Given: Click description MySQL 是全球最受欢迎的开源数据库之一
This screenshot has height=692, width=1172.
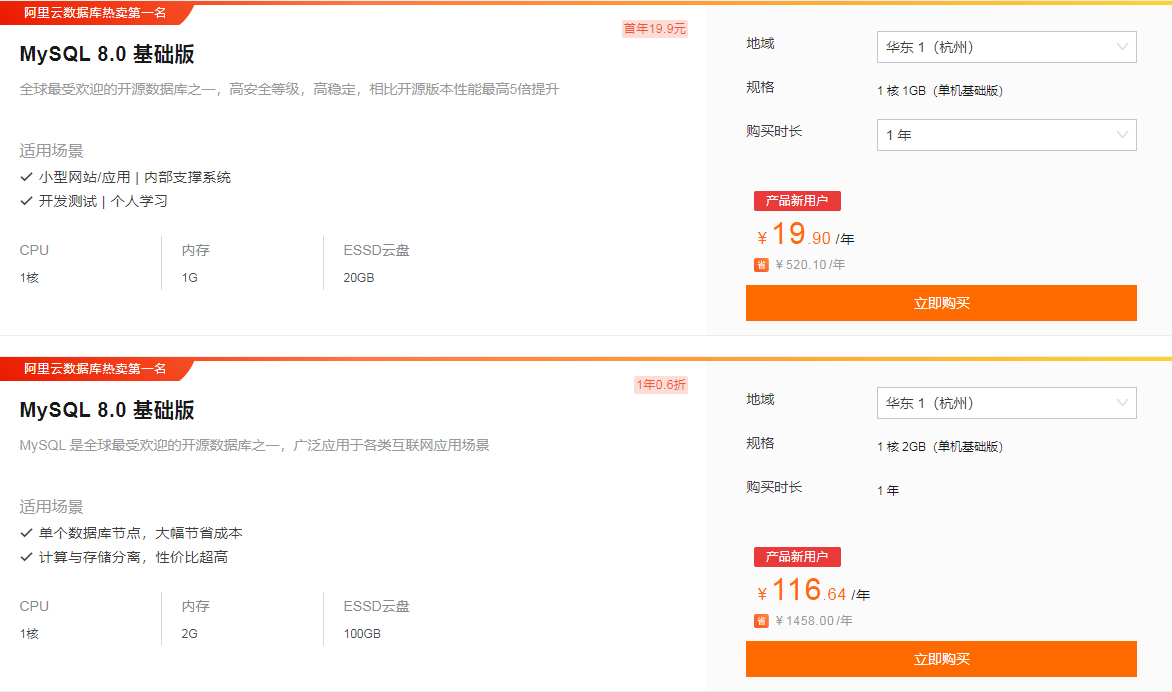Looking at the screenshot, I should 254,445.
